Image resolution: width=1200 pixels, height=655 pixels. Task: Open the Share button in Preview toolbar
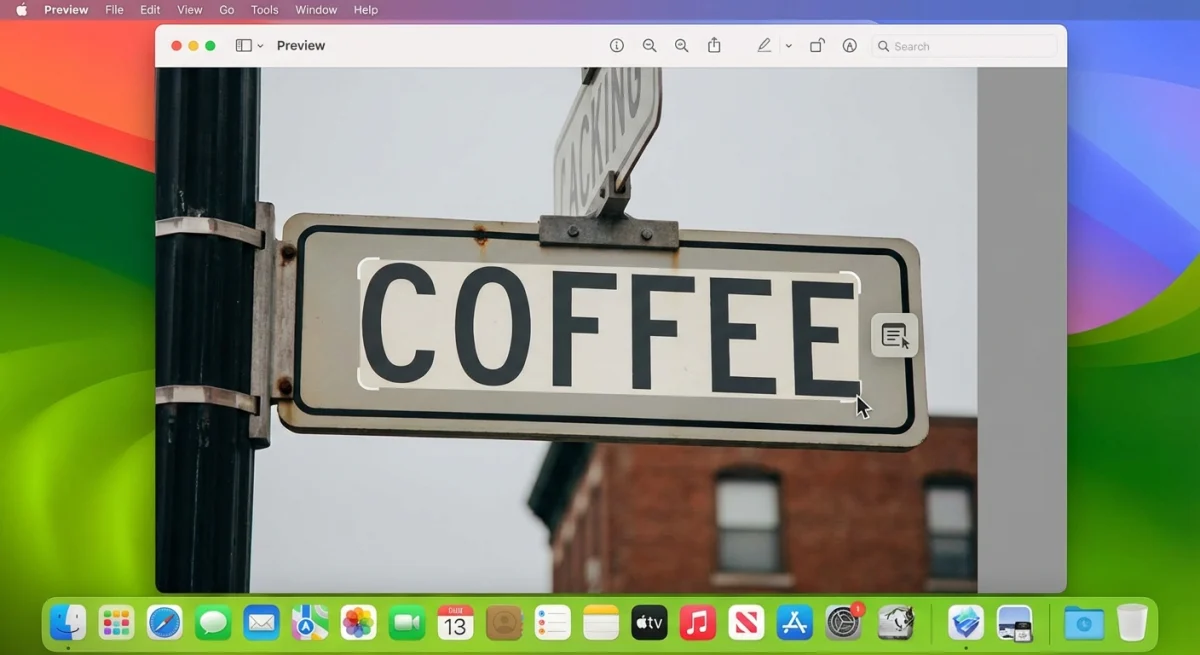tap(714, 45)
